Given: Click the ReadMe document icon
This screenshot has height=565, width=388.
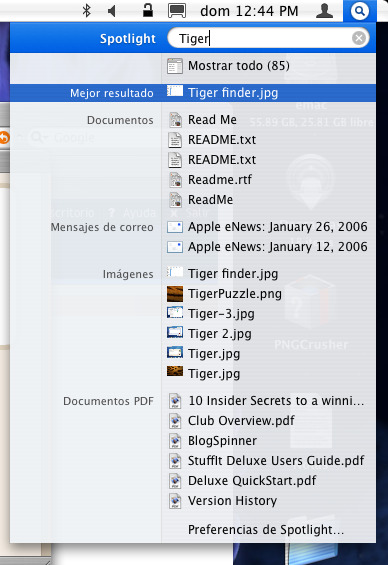Looking at the screenshot, I should click(x=175, y=200).
